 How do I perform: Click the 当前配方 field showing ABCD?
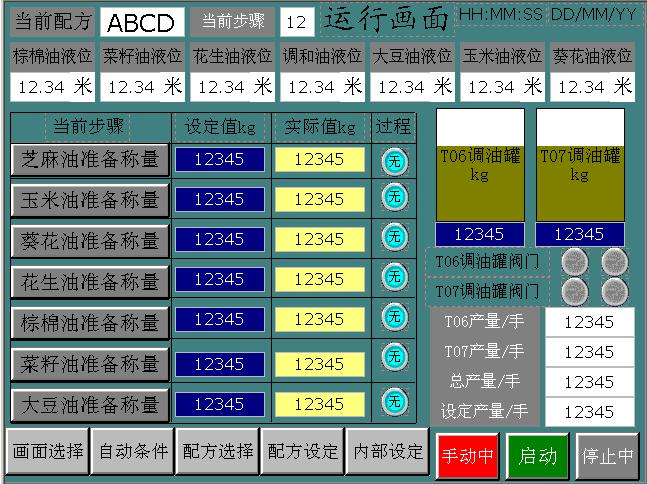pos(142,22)
